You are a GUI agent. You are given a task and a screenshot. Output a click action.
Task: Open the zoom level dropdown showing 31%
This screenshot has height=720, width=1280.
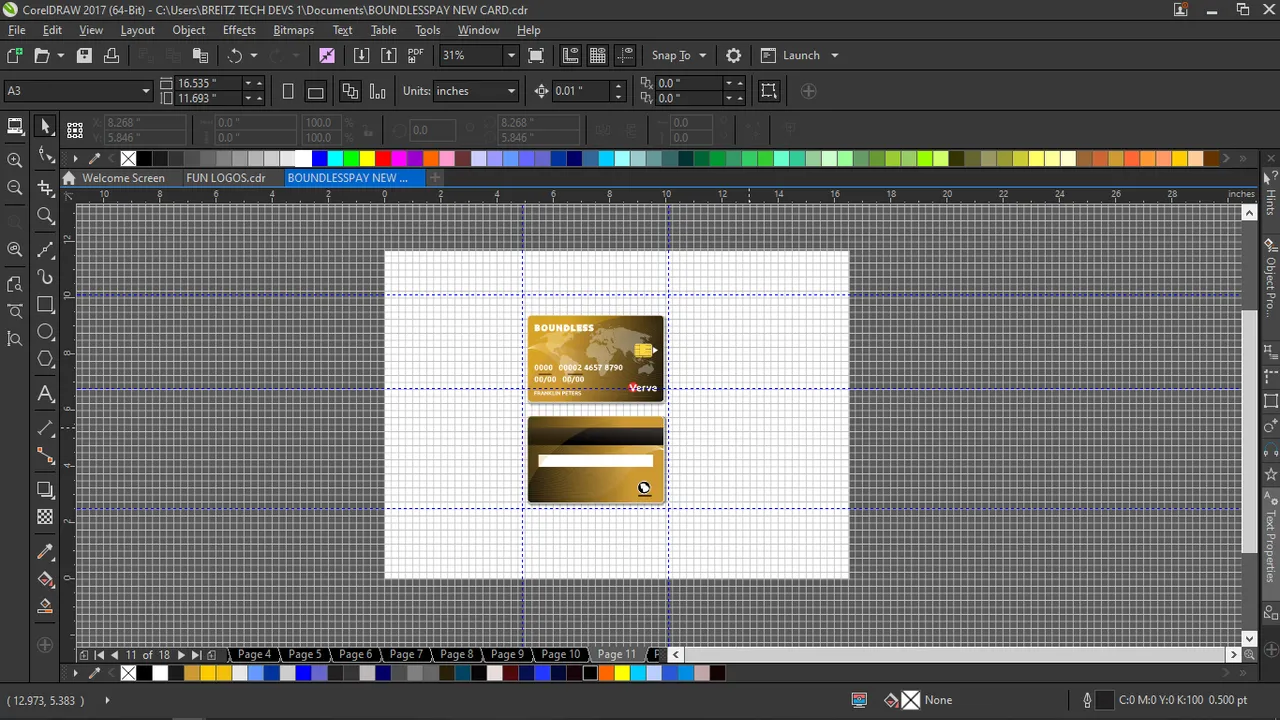[x=511, y=55]
